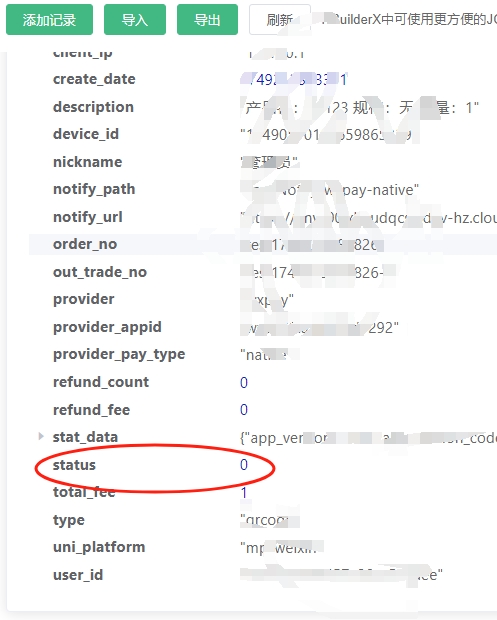Click the 添加记录 button
The width and height of the screenshot is (497, 620).
coord(49,20)
